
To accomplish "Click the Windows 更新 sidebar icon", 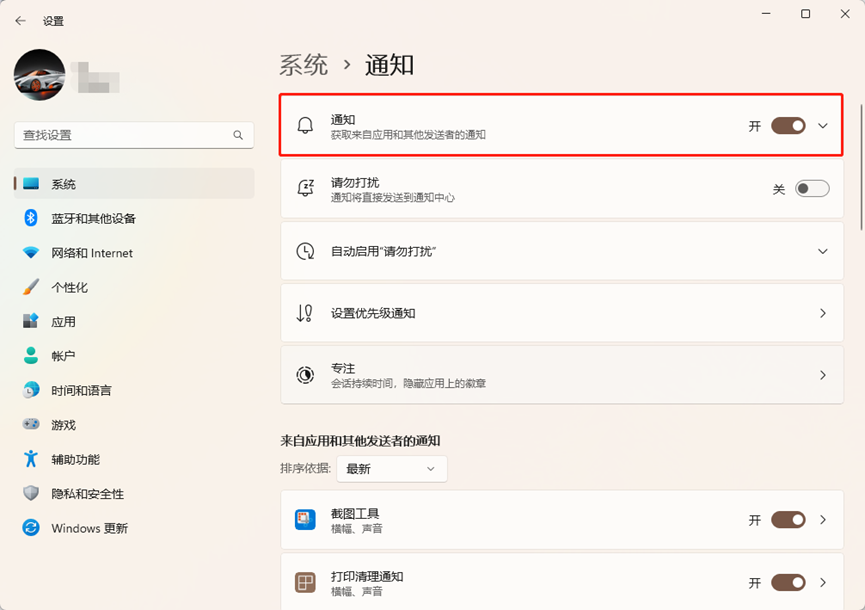I will point(31,528).
